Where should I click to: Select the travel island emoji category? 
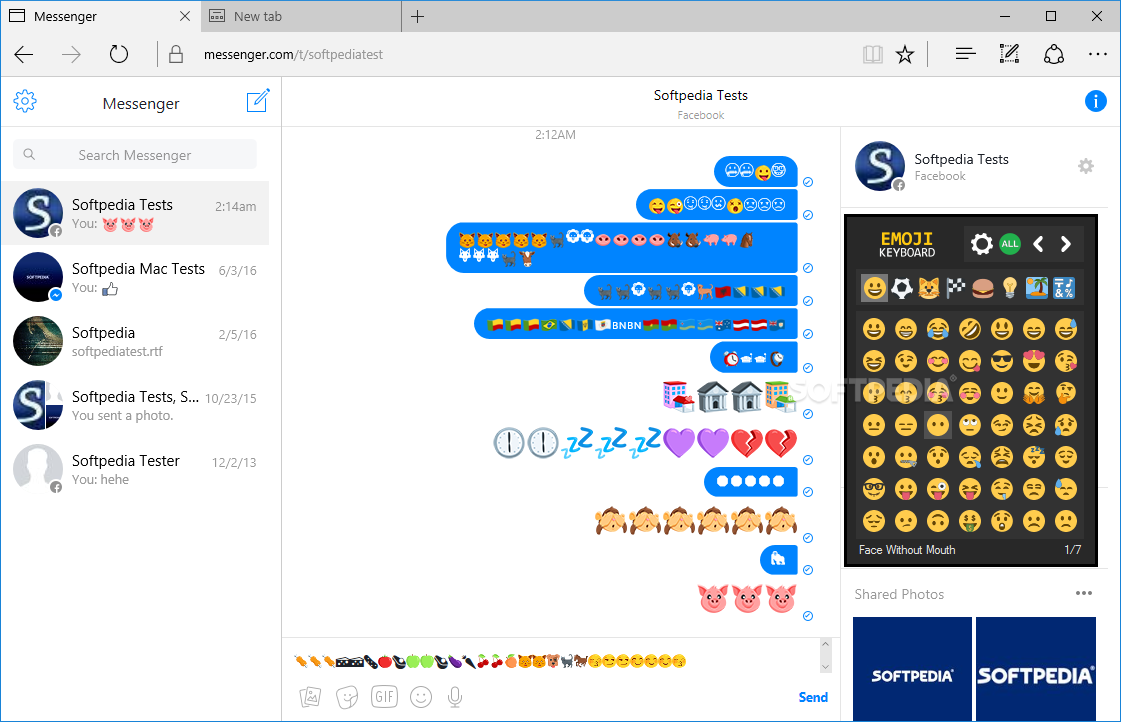click(1037, 288)
